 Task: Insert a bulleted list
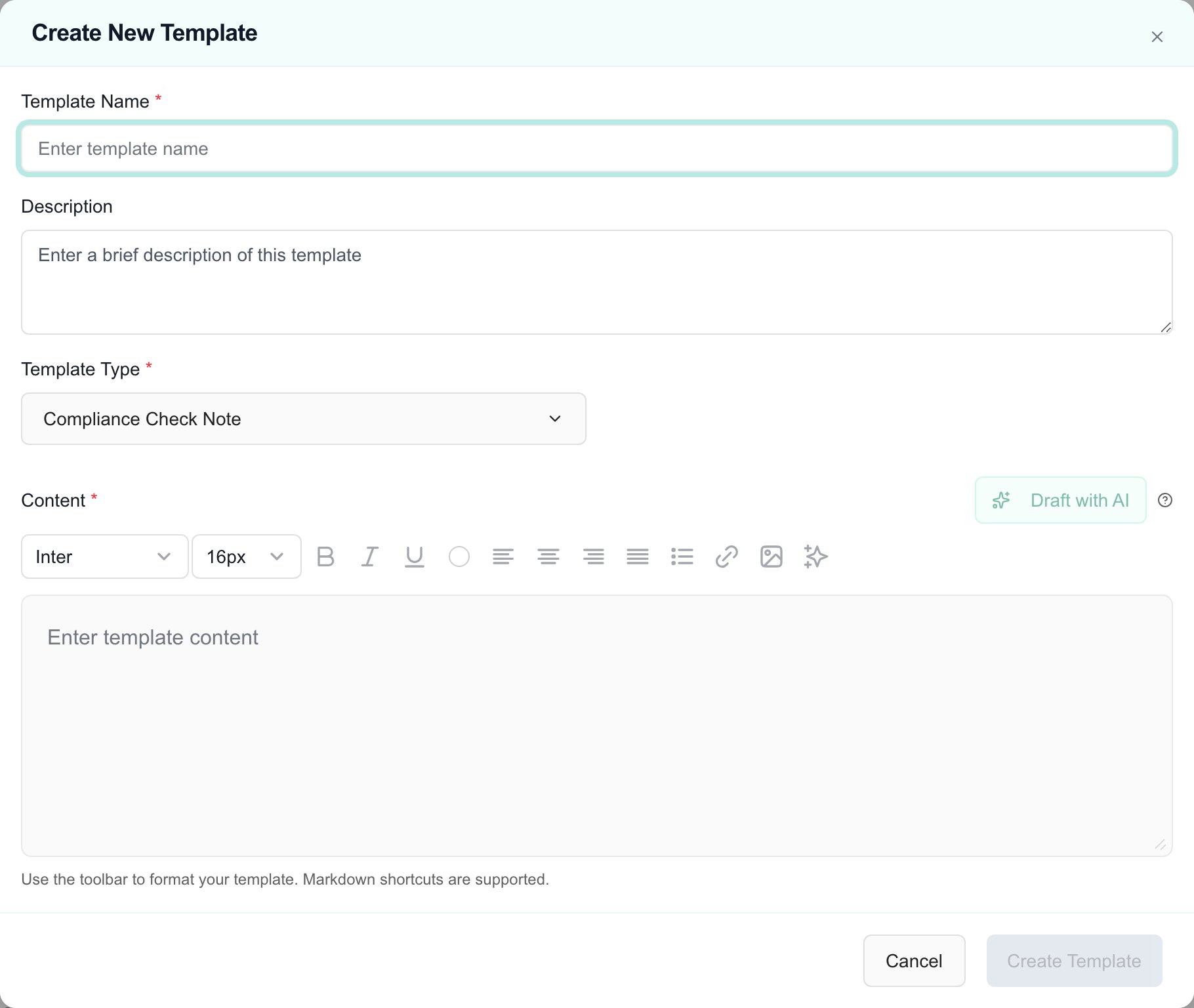pos(682,556)
